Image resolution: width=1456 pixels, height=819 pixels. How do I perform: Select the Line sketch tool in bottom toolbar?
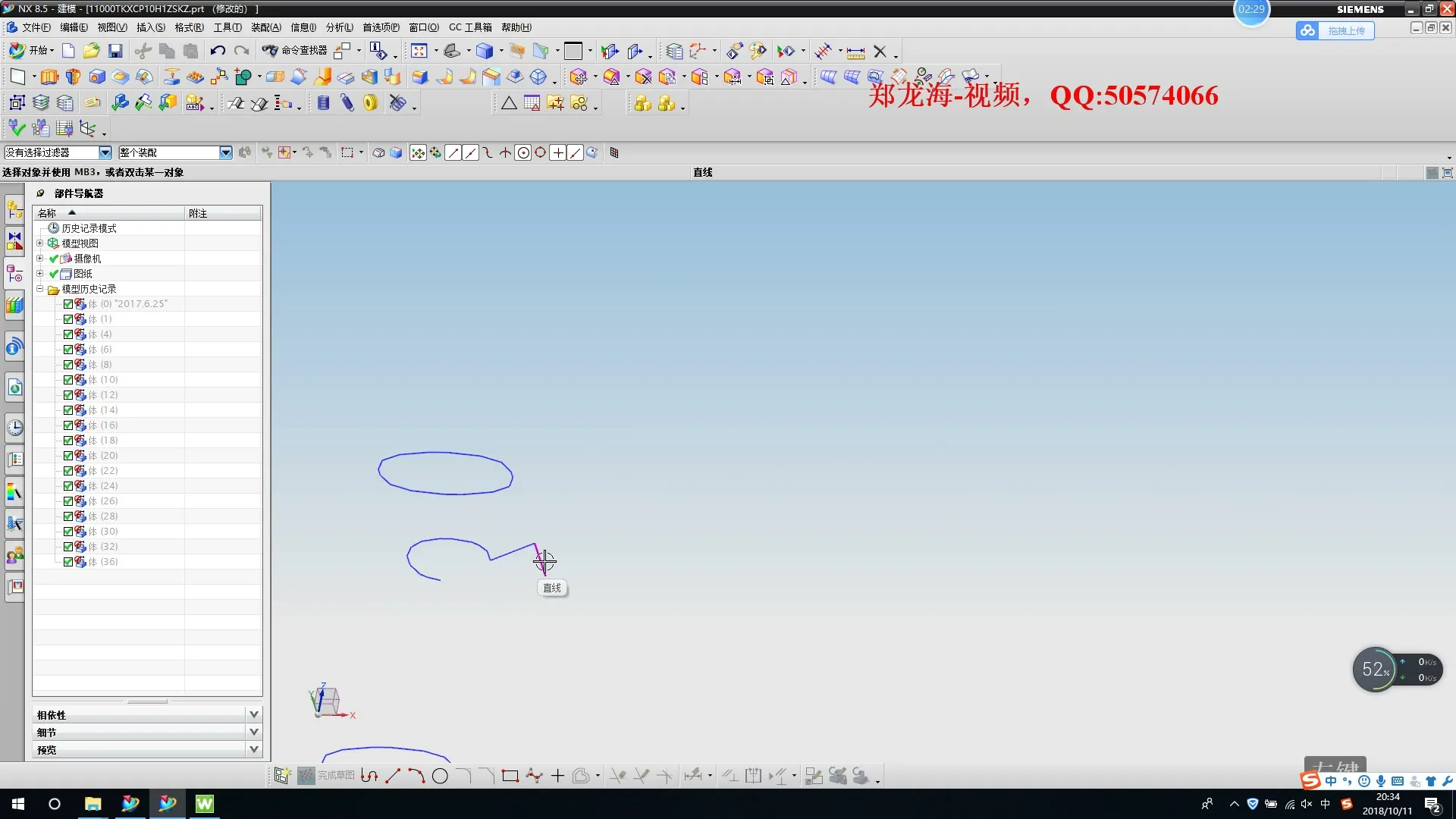(393, 776)
